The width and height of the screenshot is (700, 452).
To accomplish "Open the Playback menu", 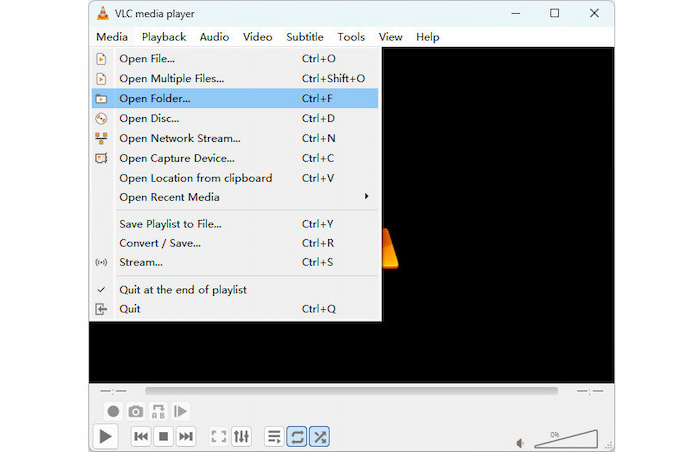I will point(164,37).
